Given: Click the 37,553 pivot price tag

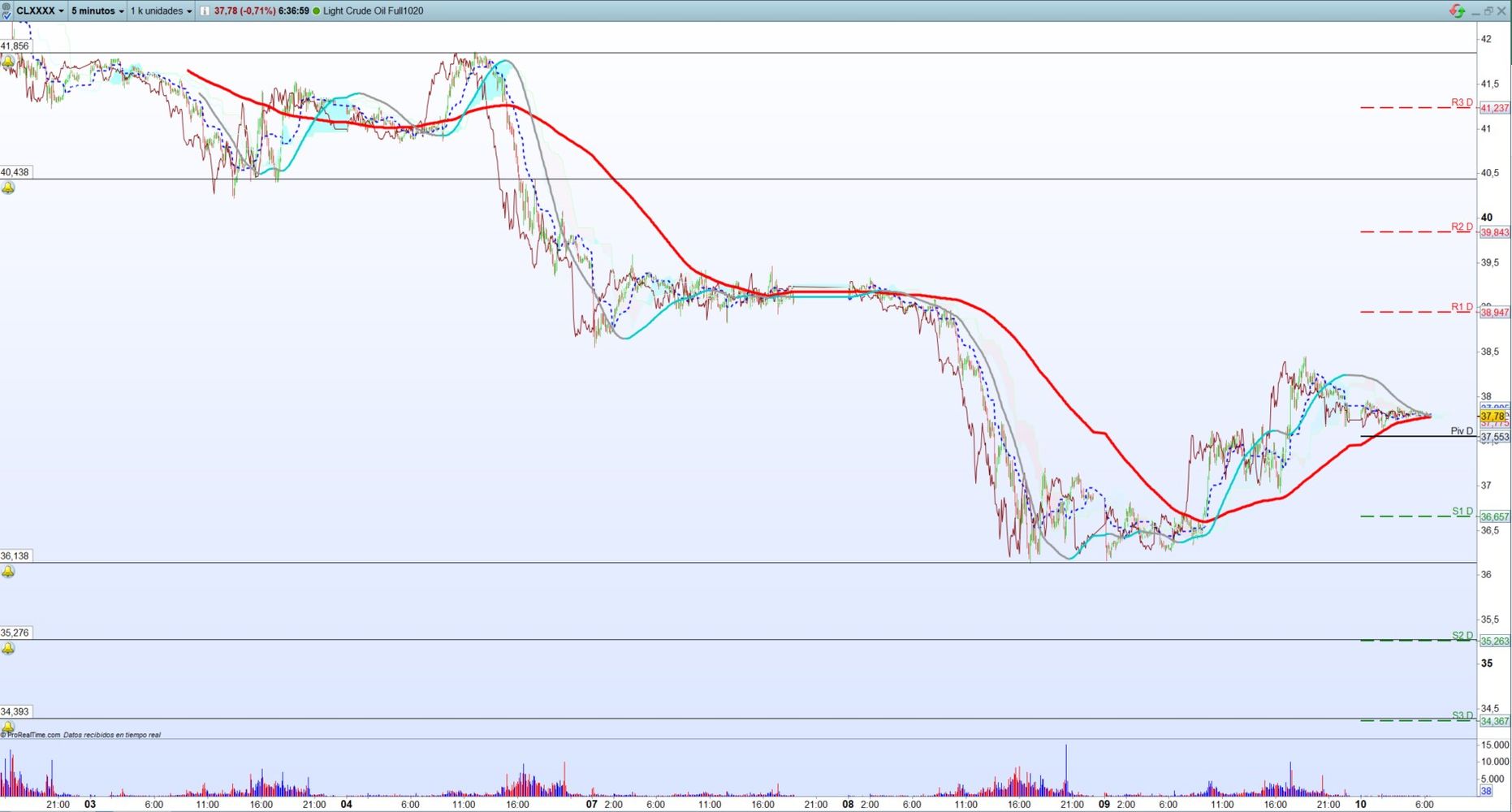Looking at the screenshot, I should point(1495,437).
